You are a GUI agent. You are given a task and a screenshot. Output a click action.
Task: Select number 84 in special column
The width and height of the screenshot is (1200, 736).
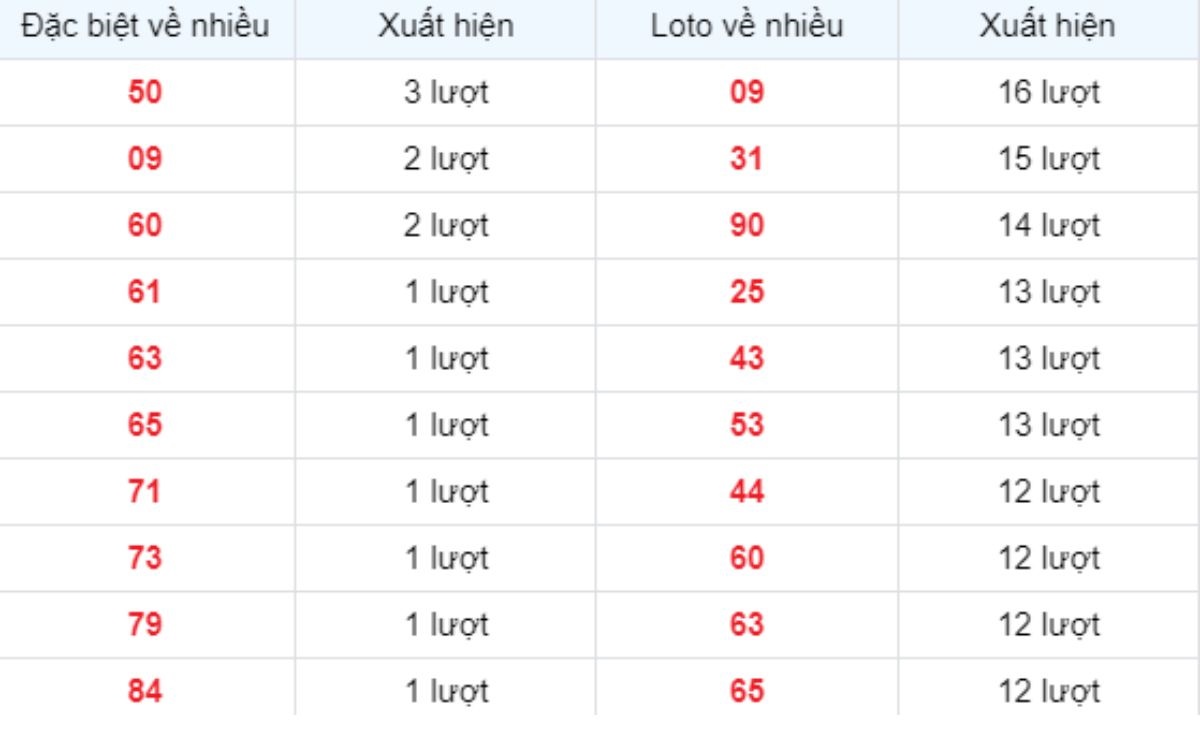pyautogui.click(x=145, y=691)
